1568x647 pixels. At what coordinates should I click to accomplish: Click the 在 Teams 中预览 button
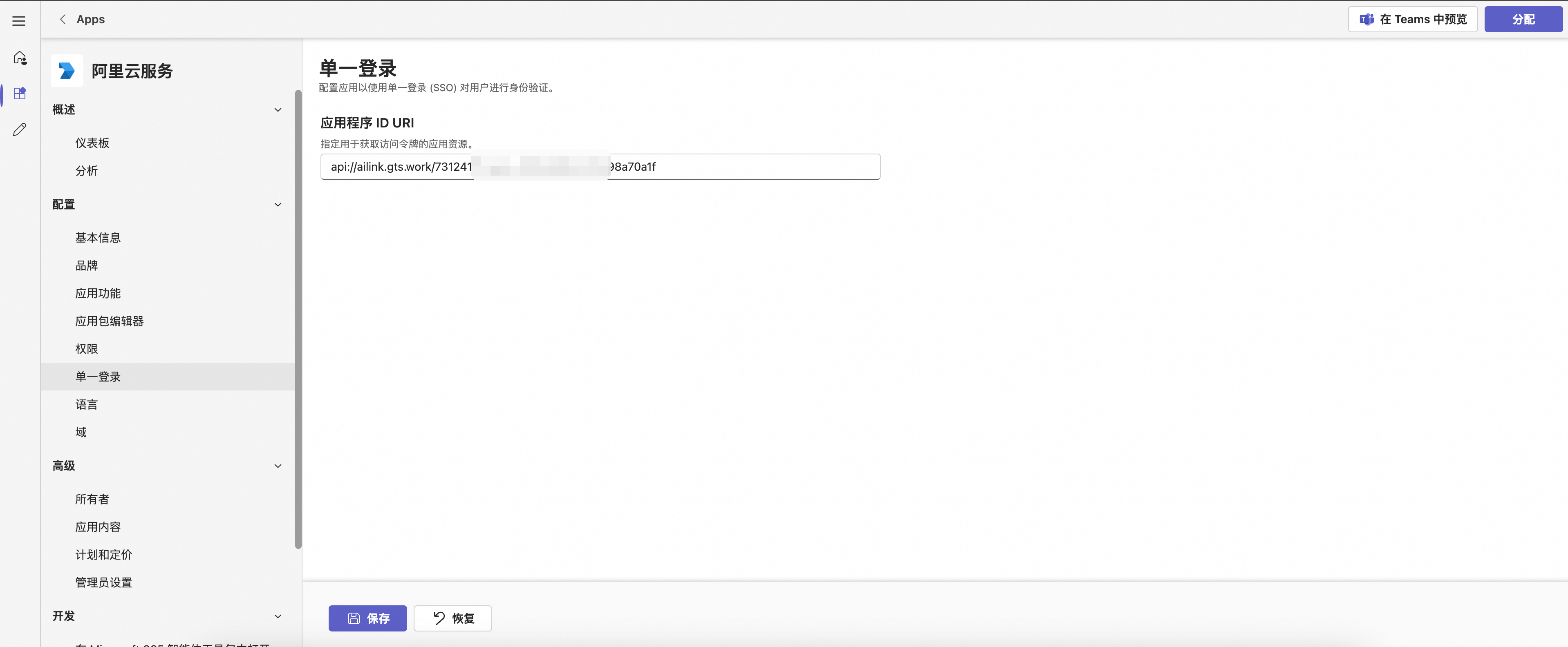coord(1412,20)
